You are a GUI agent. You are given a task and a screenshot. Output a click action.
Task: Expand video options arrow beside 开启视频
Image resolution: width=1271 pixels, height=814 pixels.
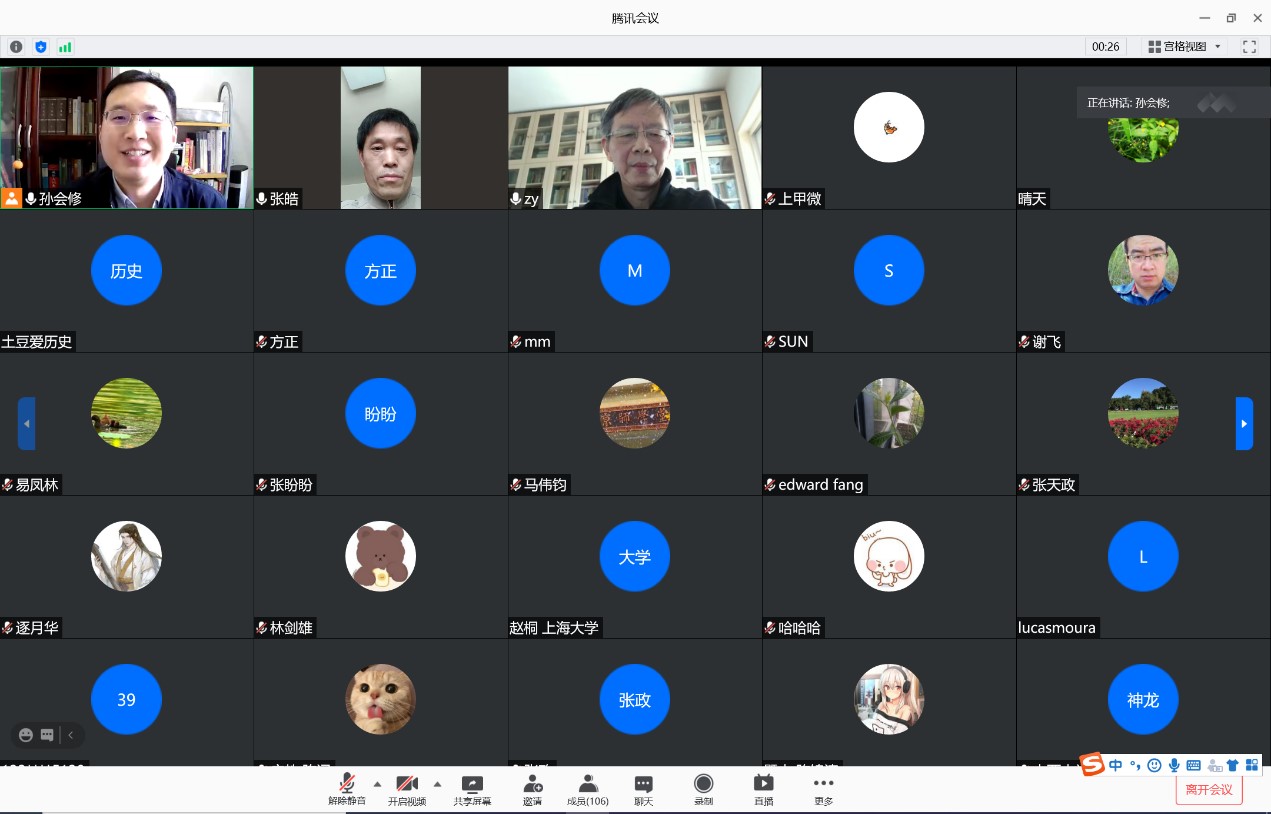pyautogui.click(x=437, y=784)
